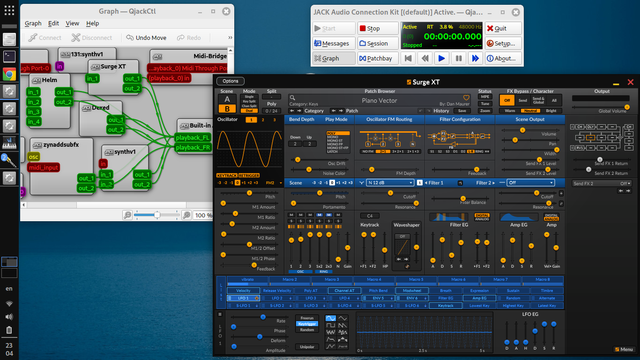This screenshot has height=360, width=640.
Task: Click the About button in JACK control
Action: [x=503, y=58]
